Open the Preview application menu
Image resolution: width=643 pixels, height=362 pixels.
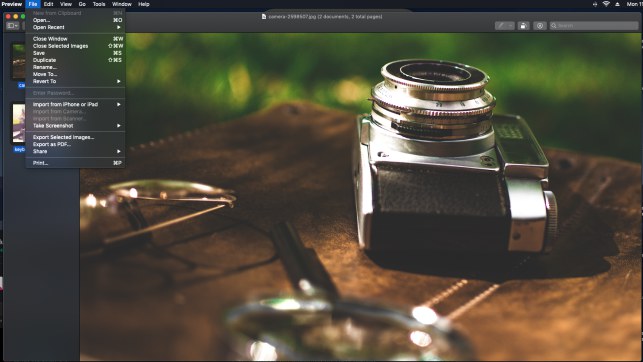(12, 4)
